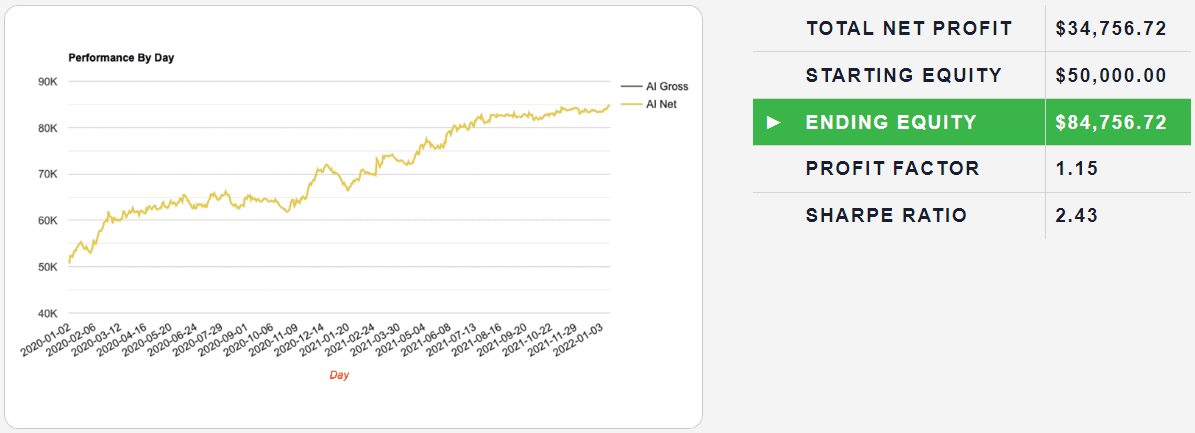Click the 2.43 Sharpe ratio value
Image resolution: width=1195 pixels, height=433 pixels.
pos(1076,215)
